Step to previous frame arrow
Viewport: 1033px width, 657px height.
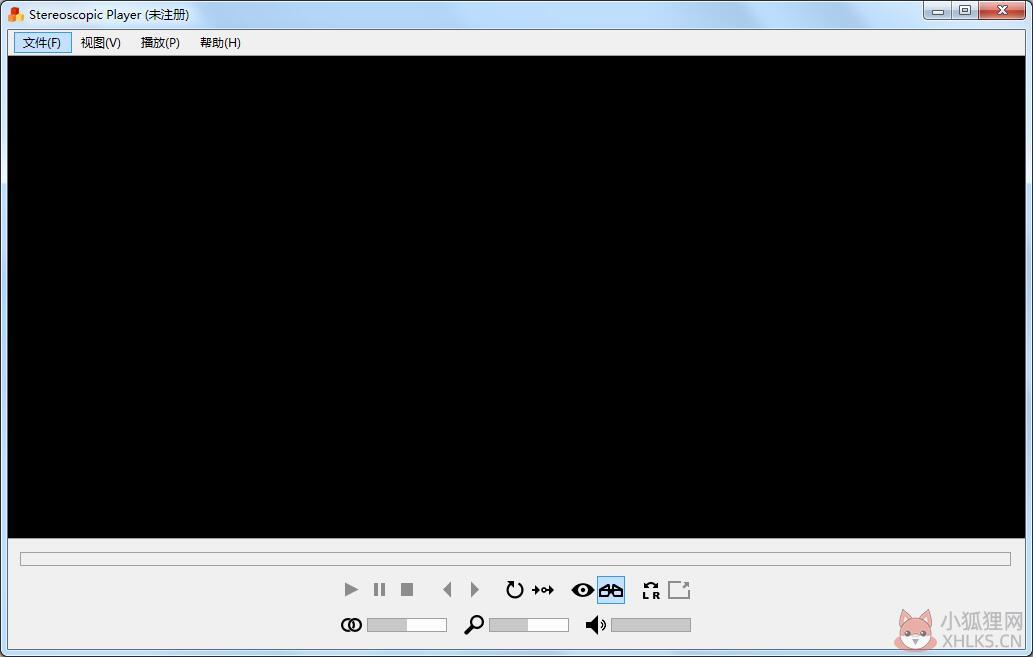pyautogui.click(x=447, y=589)
